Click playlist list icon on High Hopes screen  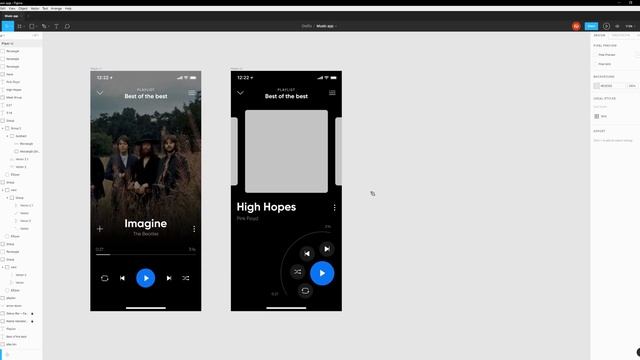click(332, 93)
